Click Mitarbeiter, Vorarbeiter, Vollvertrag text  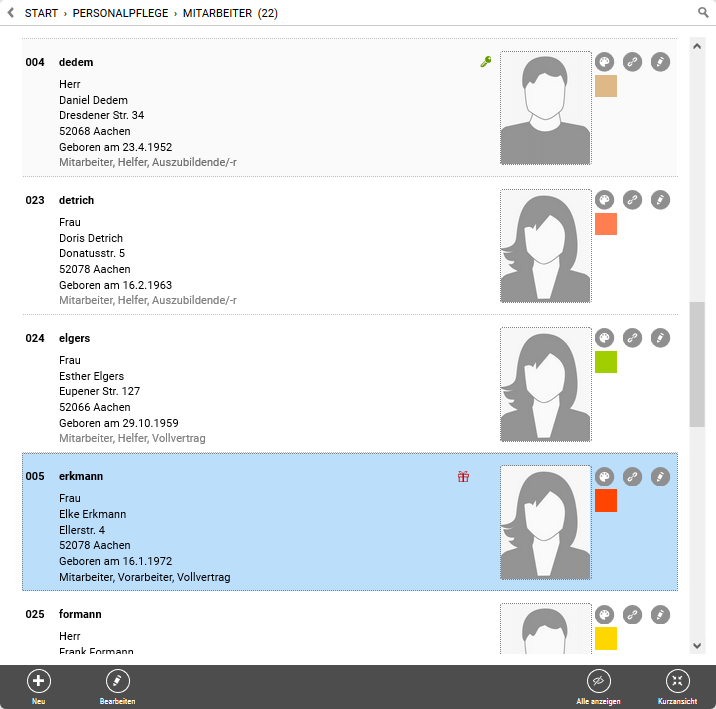tap(145, 577)
